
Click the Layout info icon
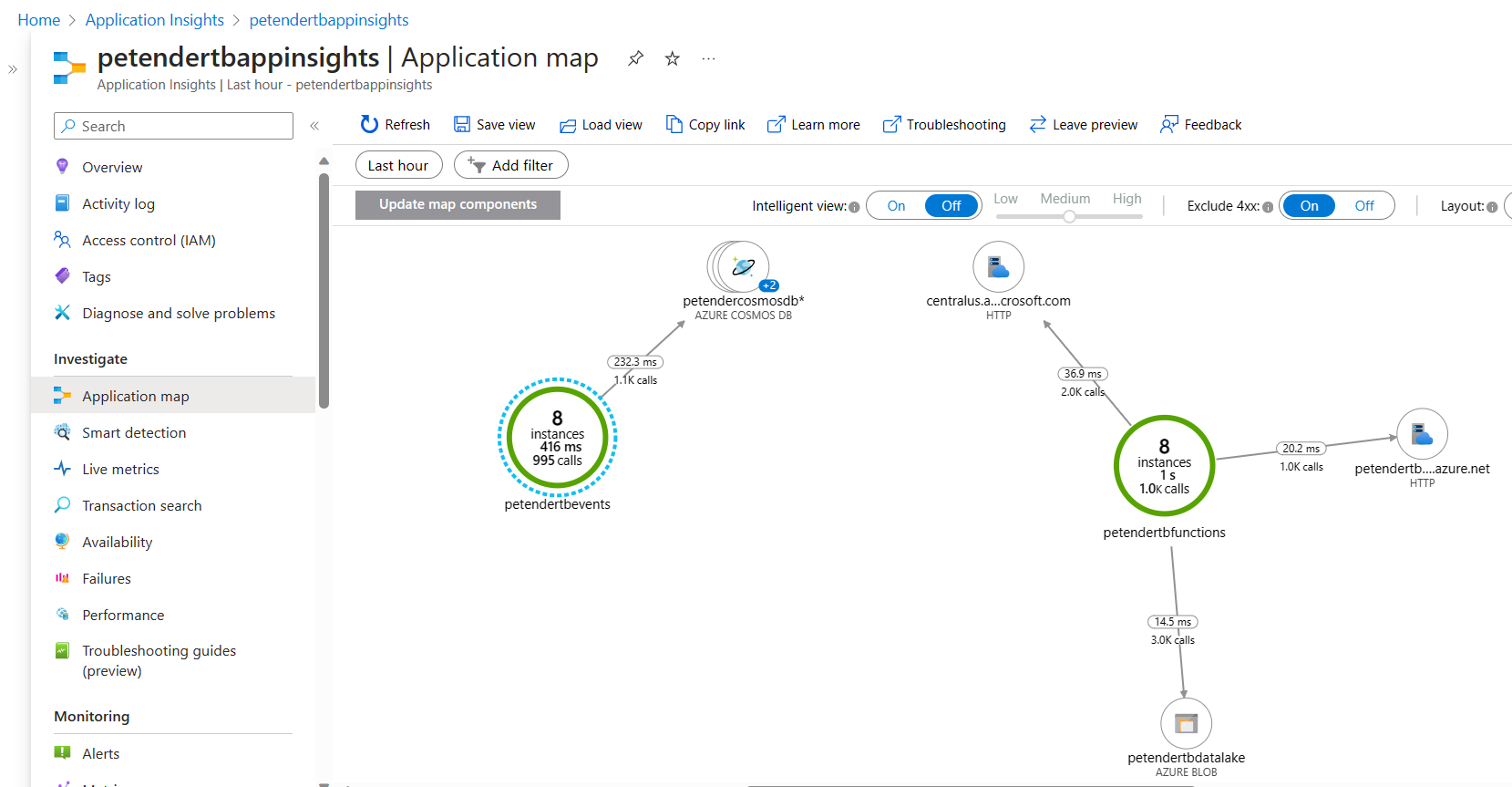coord(1492,207)
